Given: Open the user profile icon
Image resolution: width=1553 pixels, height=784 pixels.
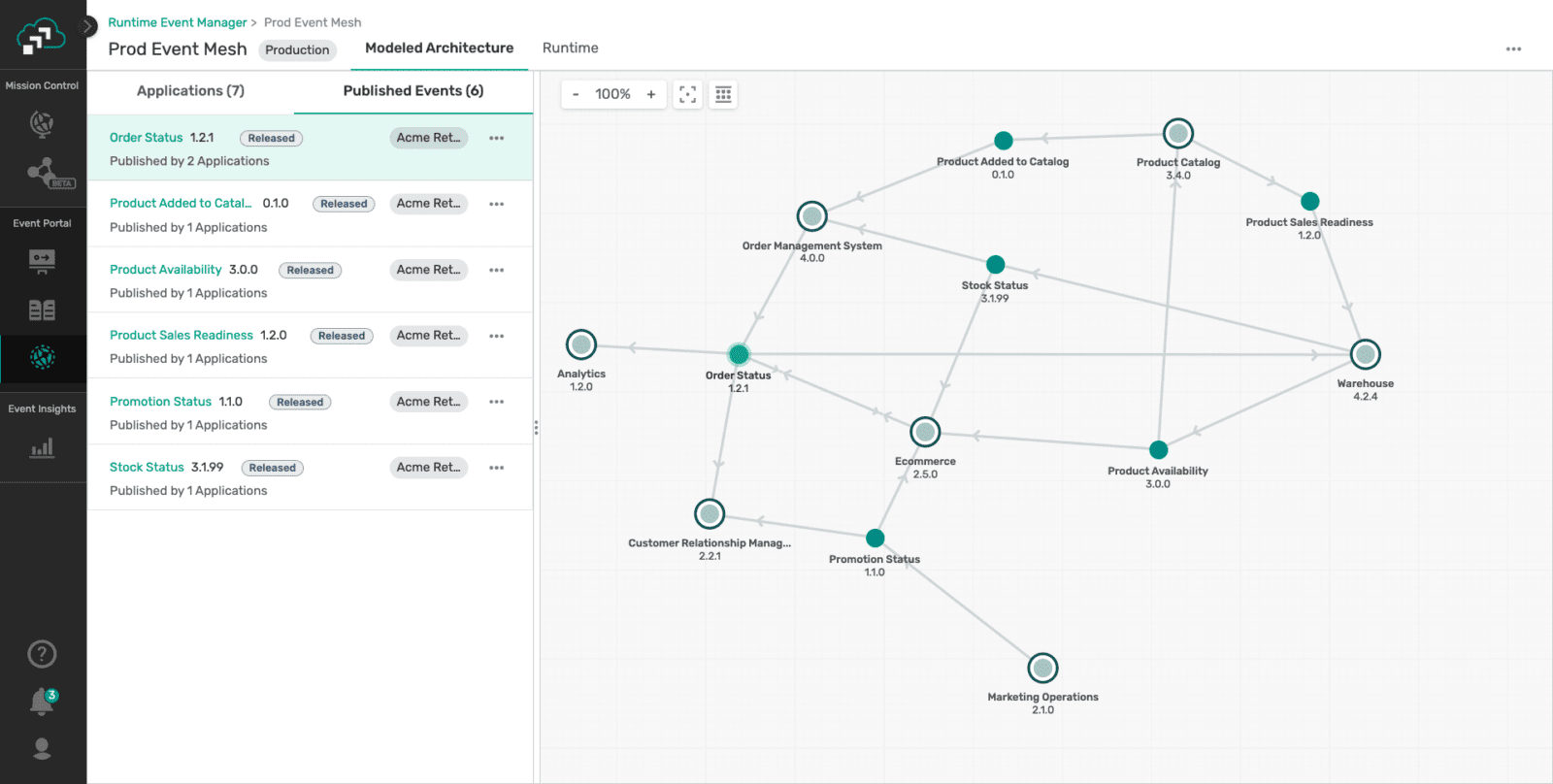Looking at the screenshot, I should [x=42, y=748].
